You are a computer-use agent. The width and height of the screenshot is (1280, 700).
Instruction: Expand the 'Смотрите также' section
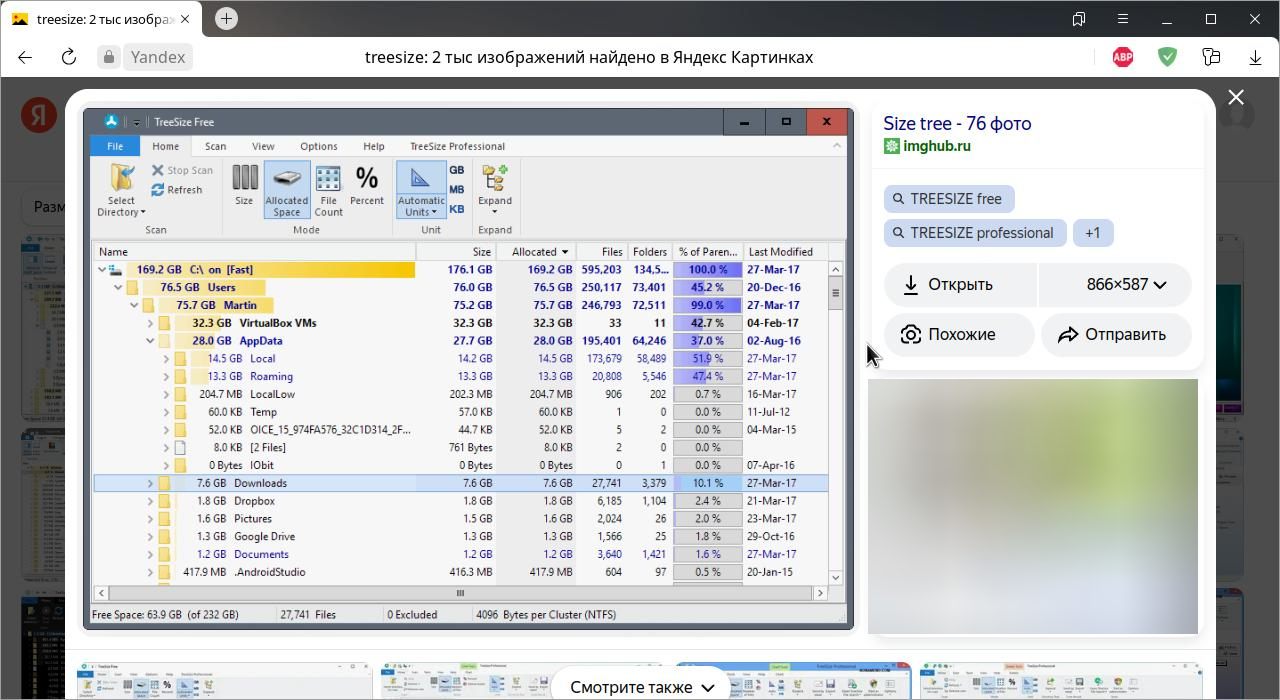point(642,687)
